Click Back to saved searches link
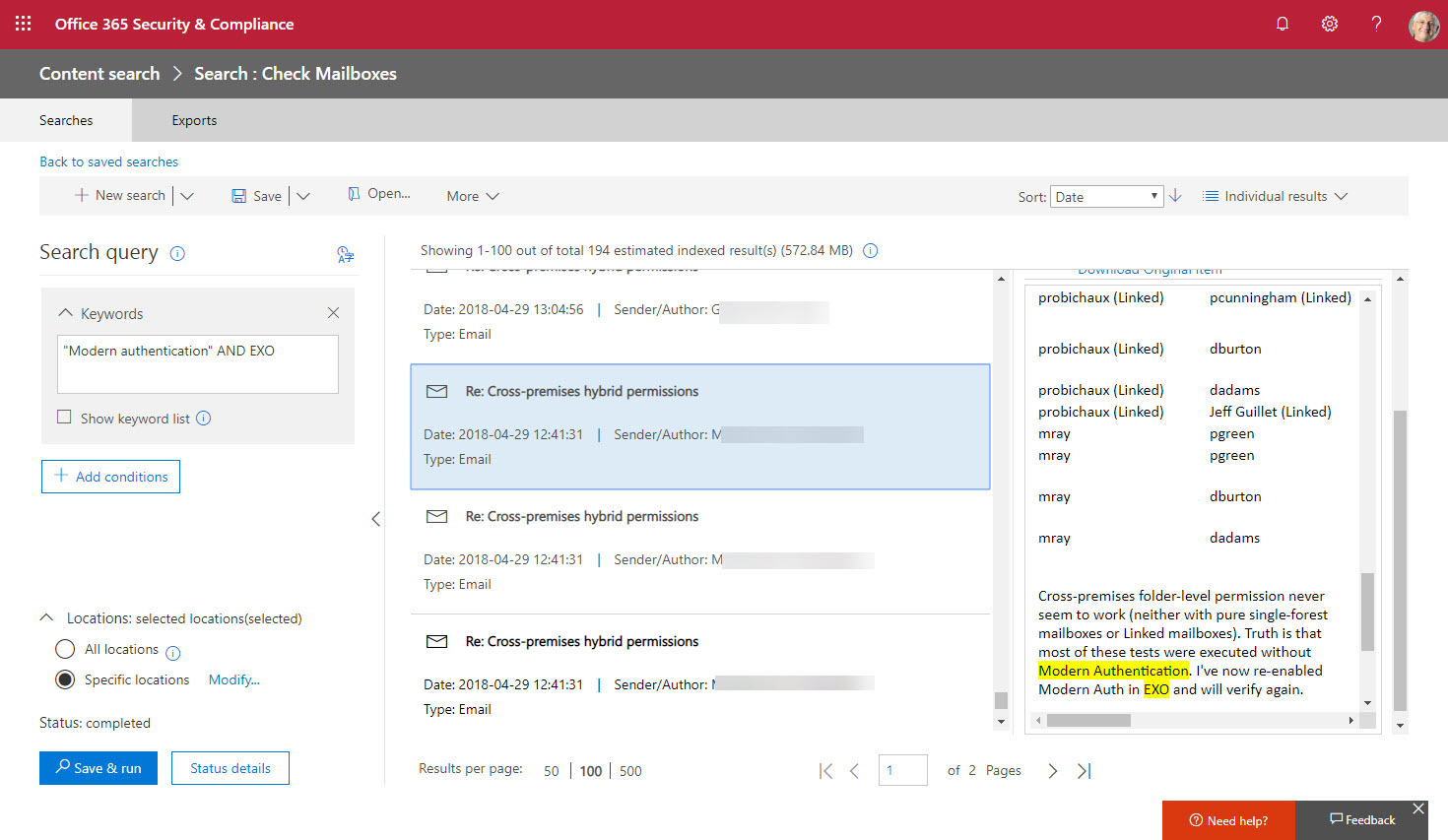The width and height of the screenshot is (1448, 840). pyautogui.click(x=108, y=162)
